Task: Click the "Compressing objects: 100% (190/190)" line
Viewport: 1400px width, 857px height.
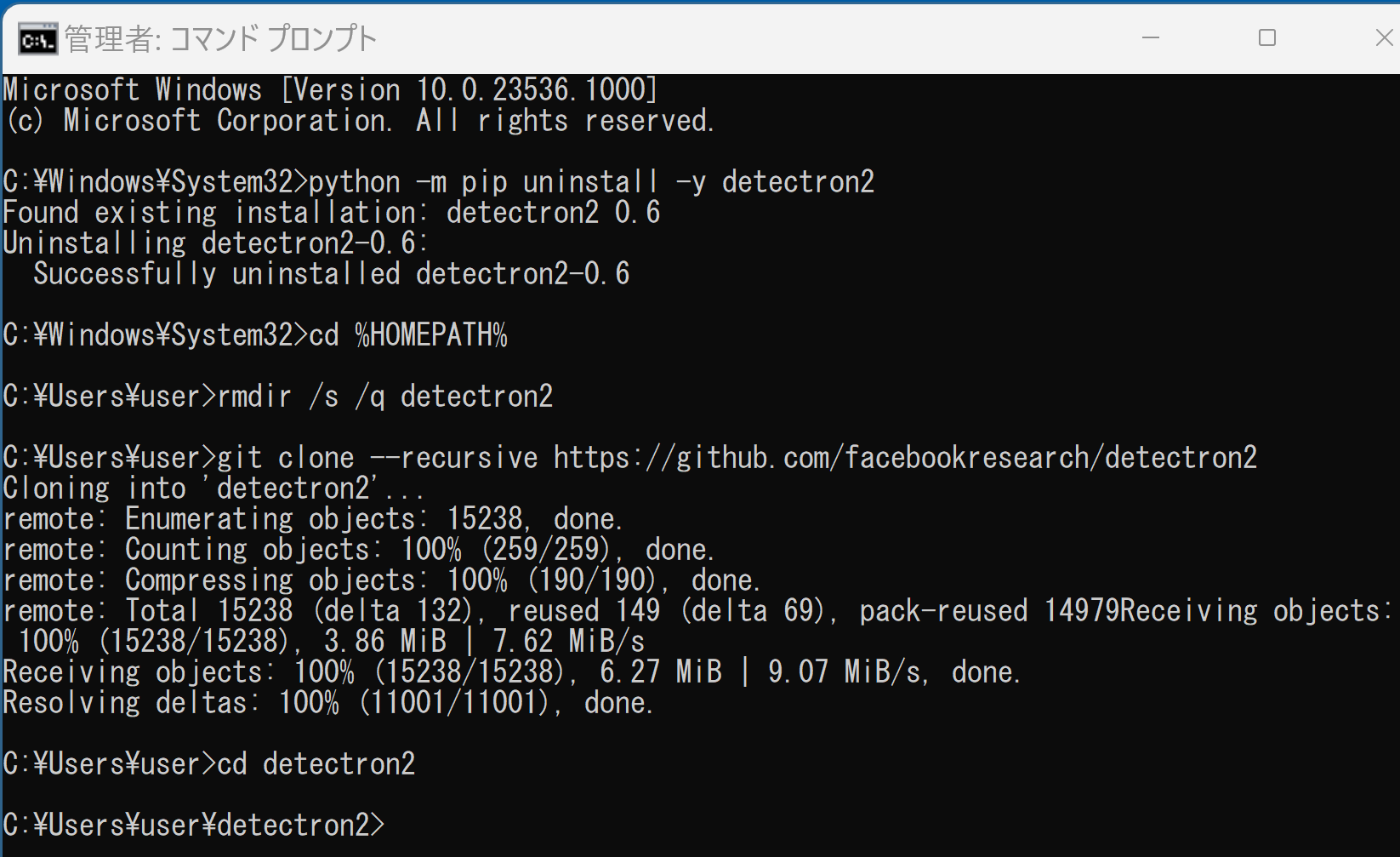Action: tap(381, 580)
